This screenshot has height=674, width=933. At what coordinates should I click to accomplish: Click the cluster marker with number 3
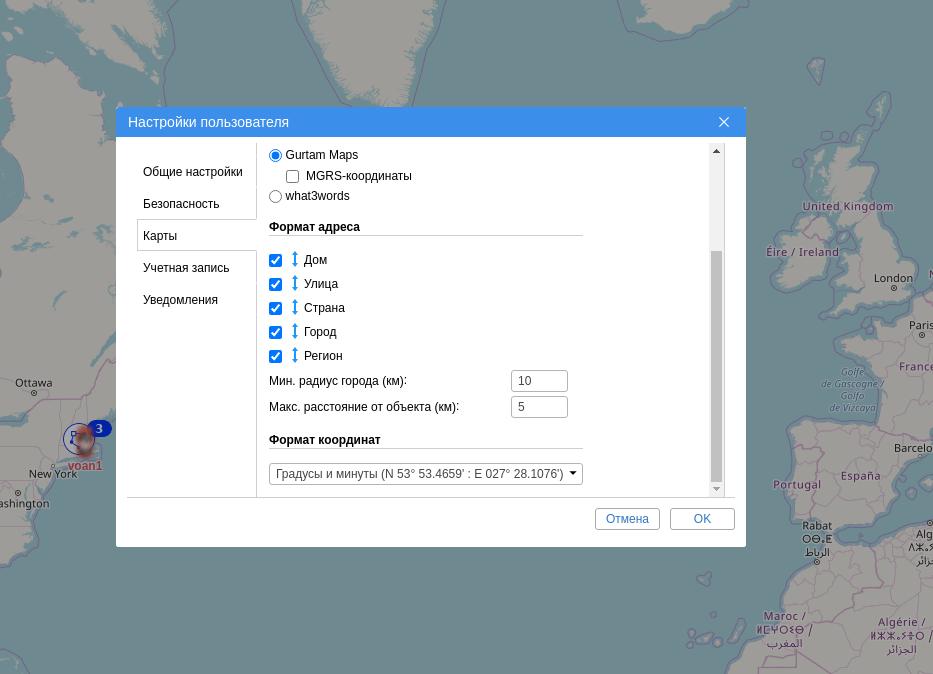pos(99,428)
